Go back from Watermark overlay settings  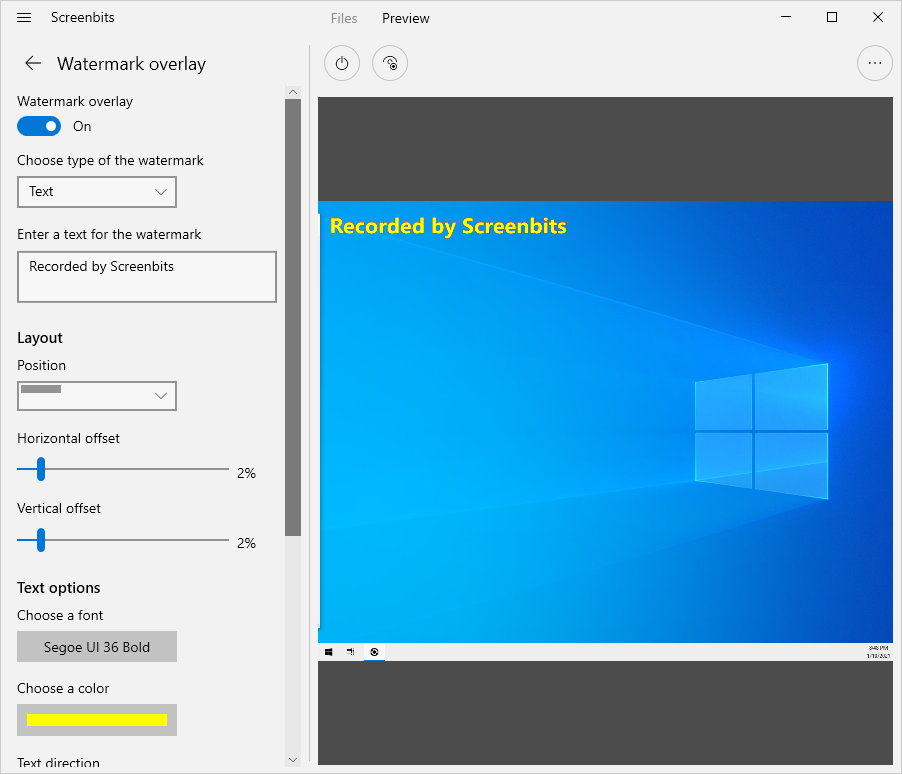[33, 63]
